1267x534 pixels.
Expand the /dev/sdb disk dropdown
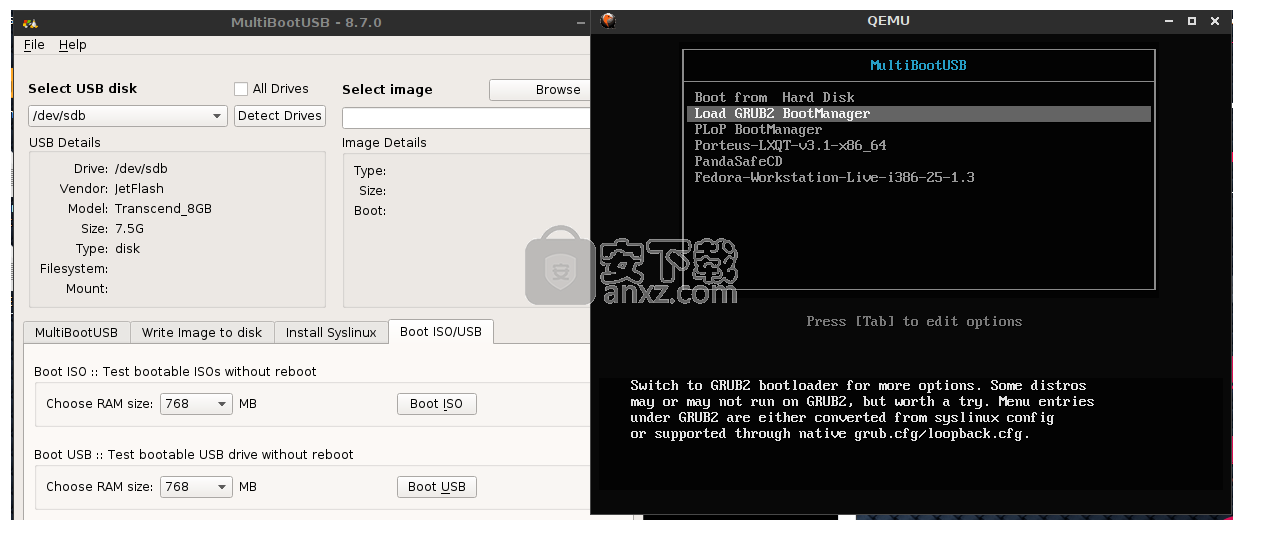(128, 116)
